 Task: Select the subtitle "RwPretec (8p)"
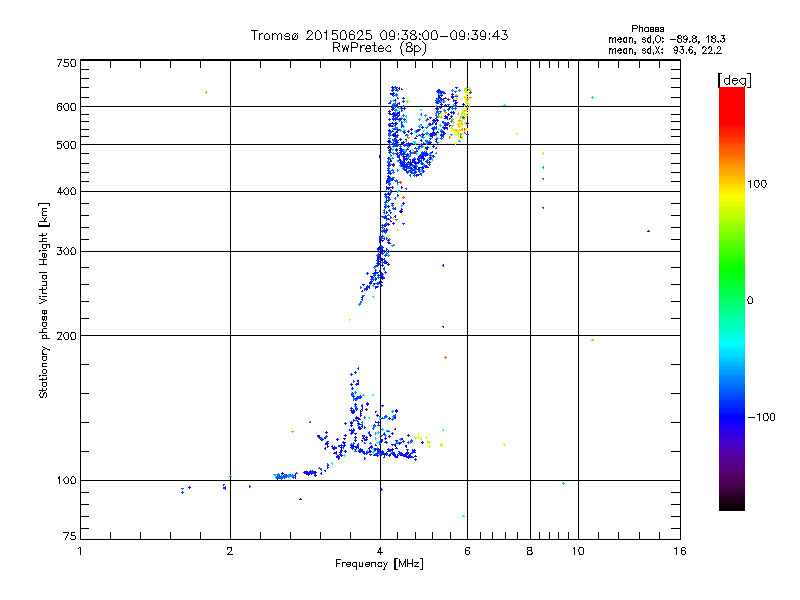tap(379, 48)
